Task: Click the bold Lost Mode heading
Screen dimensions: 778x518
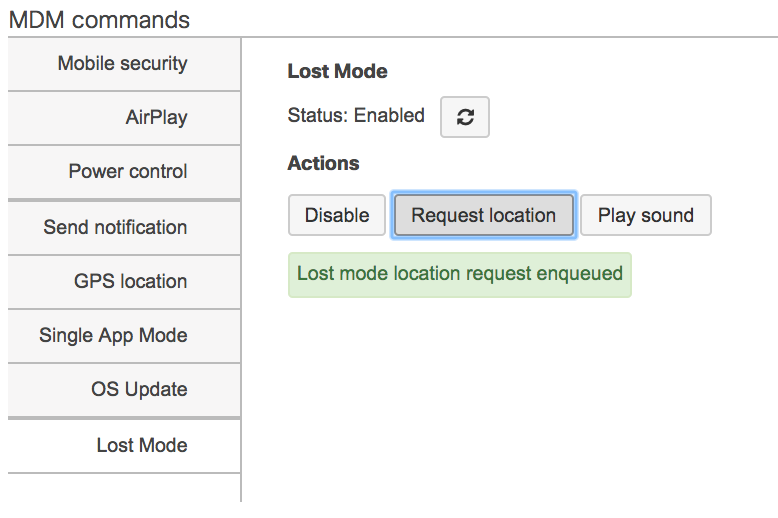Action: [x=337, y=71]
